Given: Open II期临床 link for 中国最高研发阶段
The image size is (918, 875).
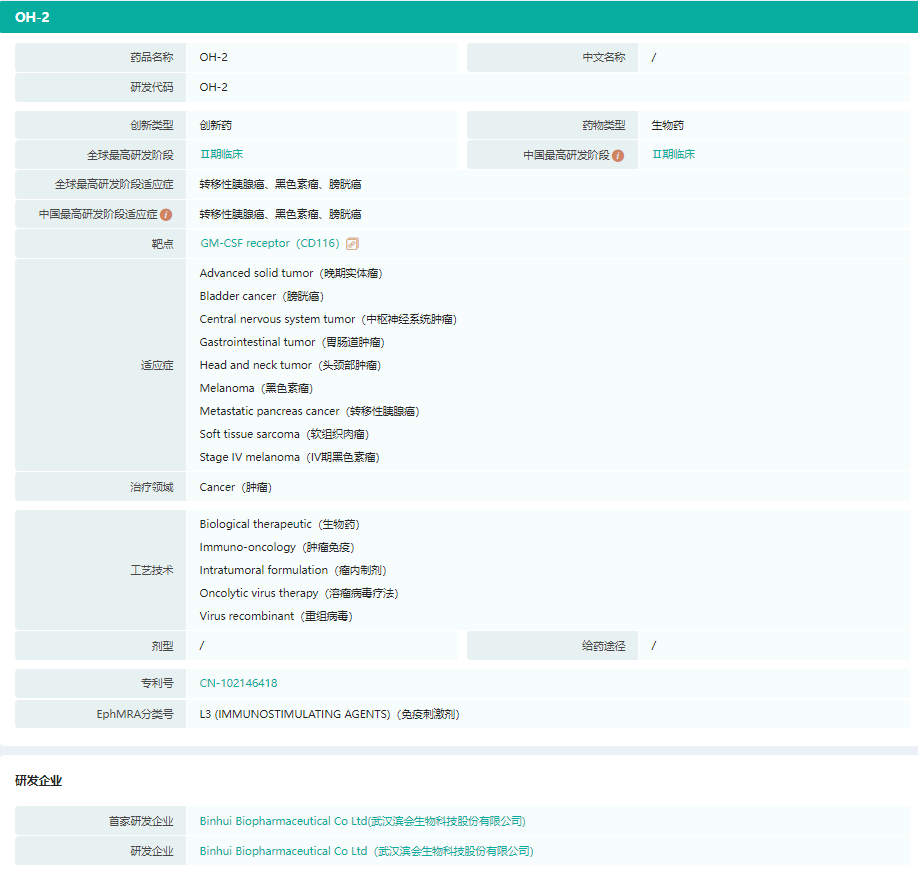Looking at the screenshot, I should tap(673, 155).
